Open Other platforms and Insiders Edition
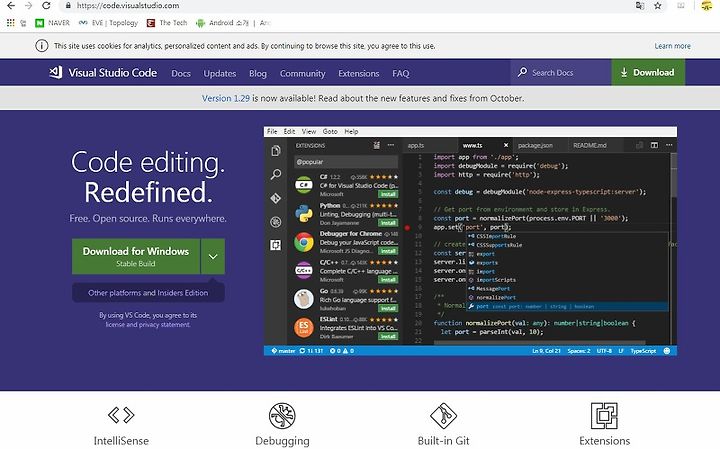 (x=148, y=293)
